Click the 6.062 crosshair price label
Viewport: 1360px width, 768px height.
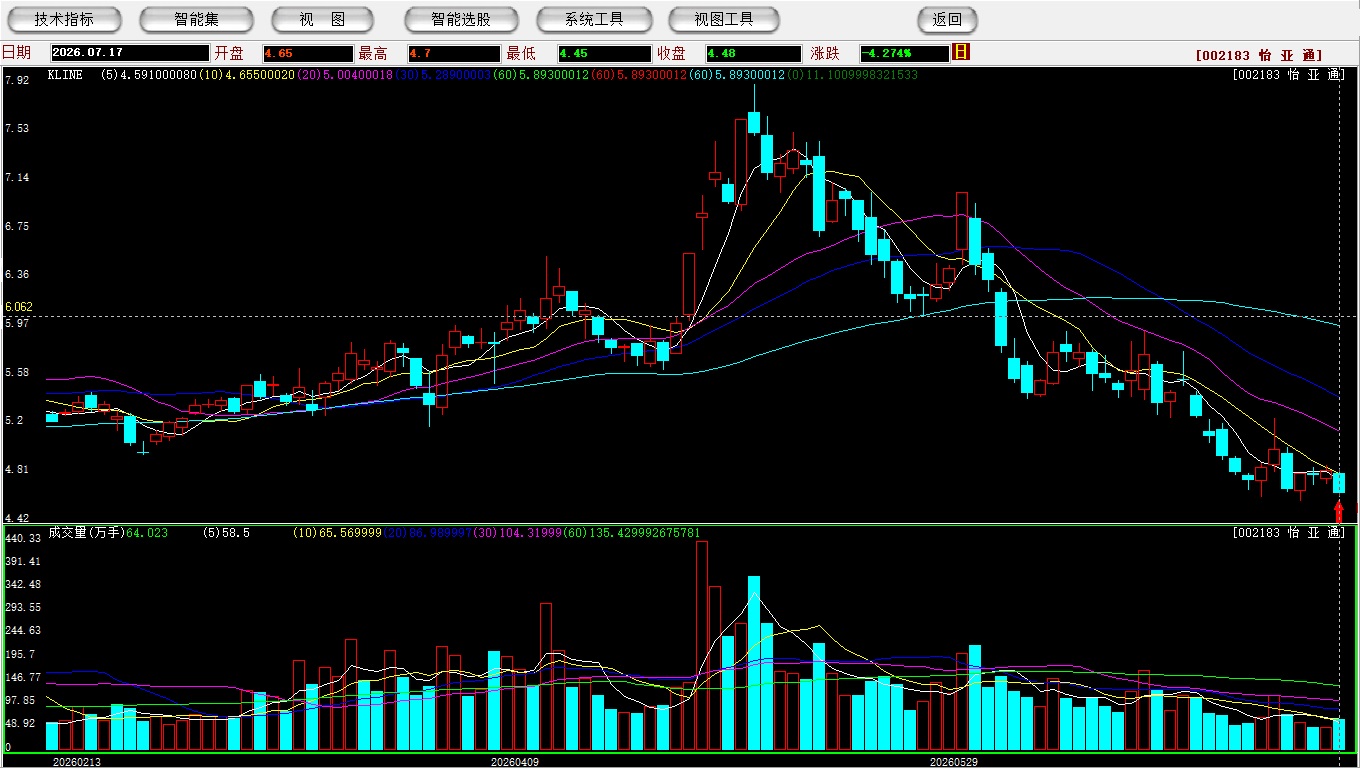tap(19, 307)
